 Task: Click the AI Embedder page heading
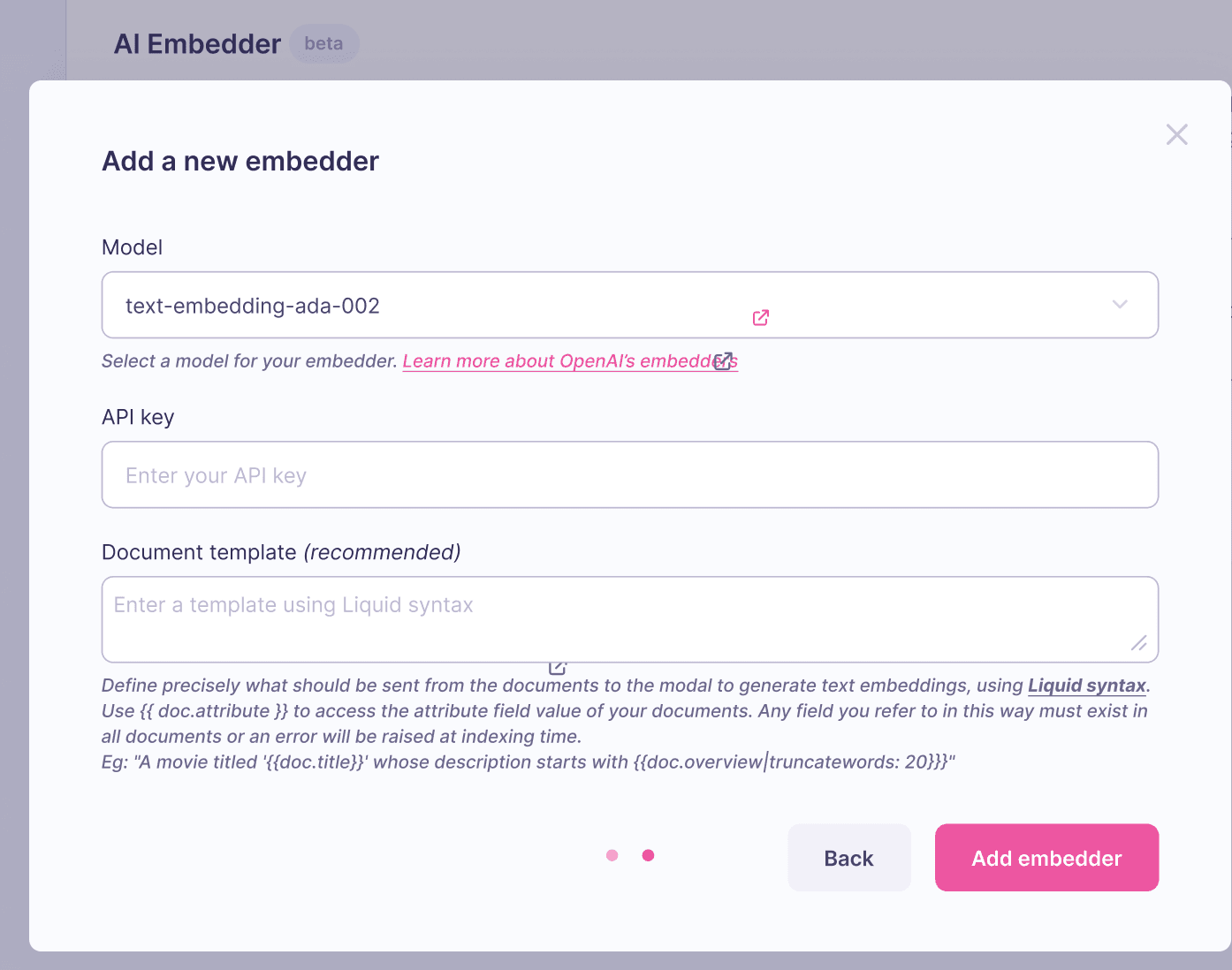[196, 42]
